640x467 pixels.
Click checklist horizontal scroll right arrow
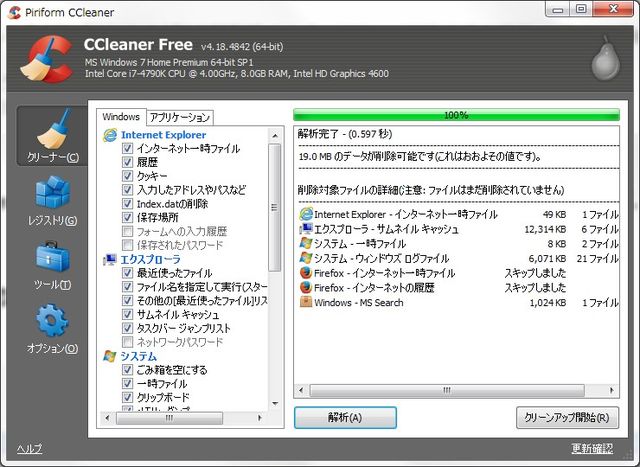click(x=260, y=418)
